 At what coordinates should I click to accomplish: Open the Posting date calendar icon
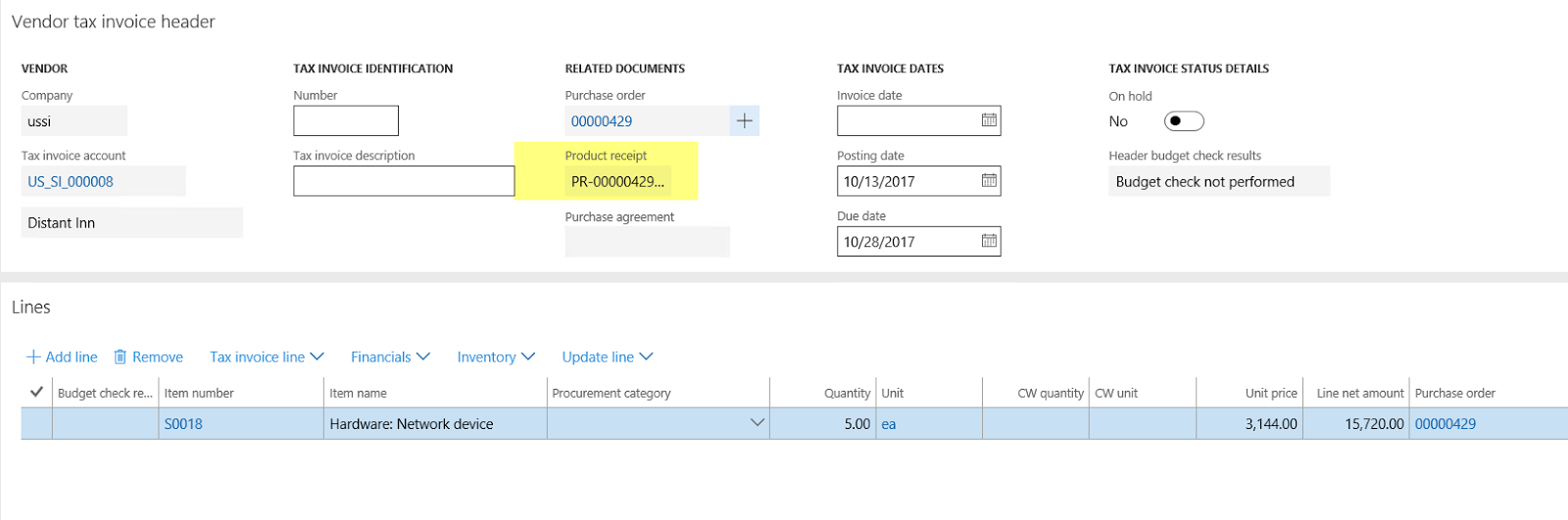989,181
